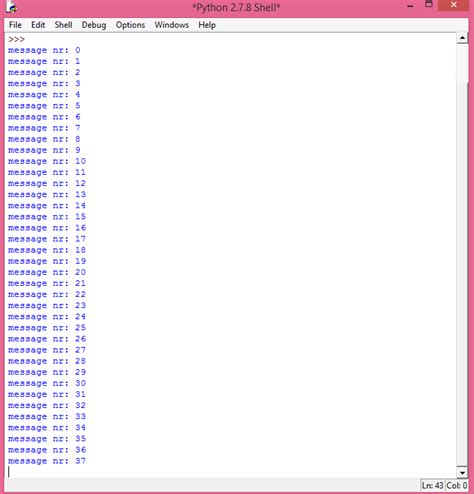Click the line 'message nr: 30'
Screen dimensions: 474x494
47,383
